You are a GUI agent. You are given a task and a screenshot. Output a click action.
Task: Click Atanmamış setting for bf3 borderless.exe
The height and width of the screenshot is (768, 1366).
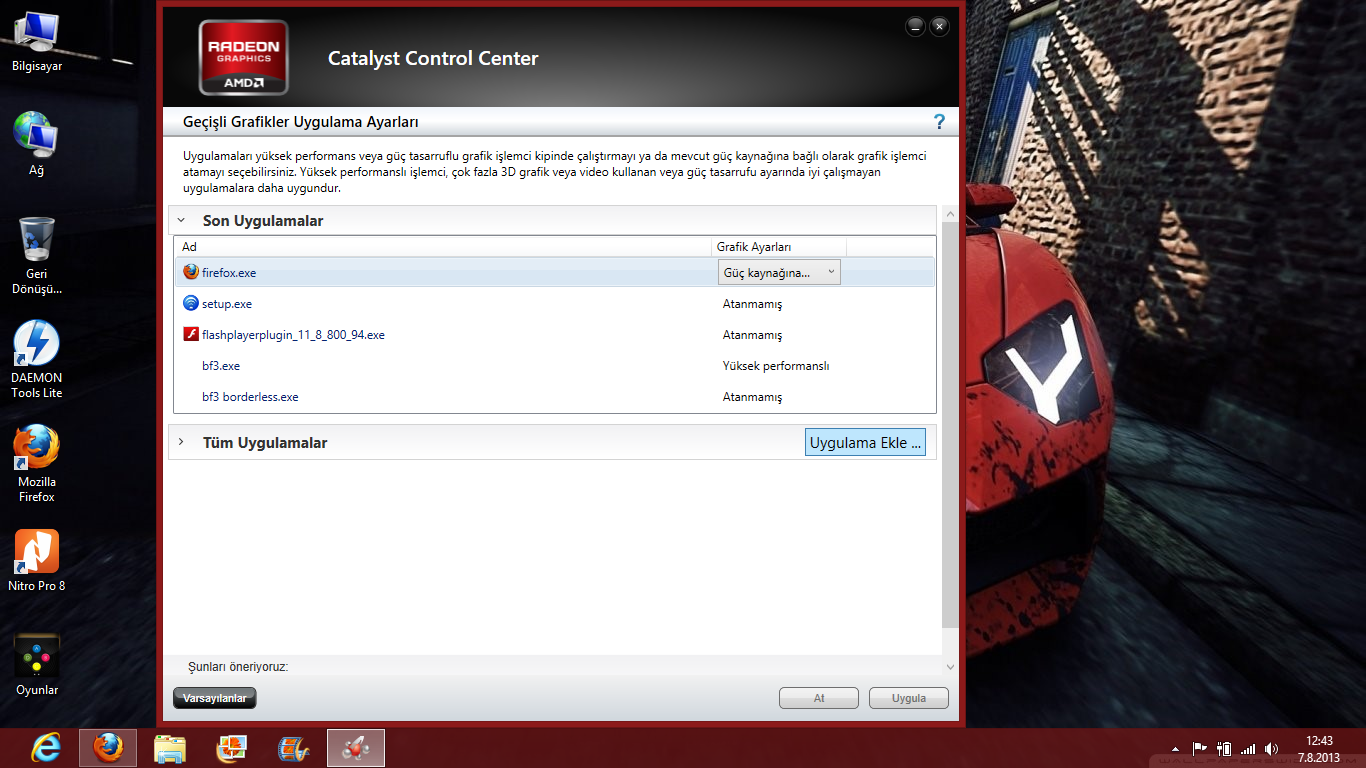752,396
